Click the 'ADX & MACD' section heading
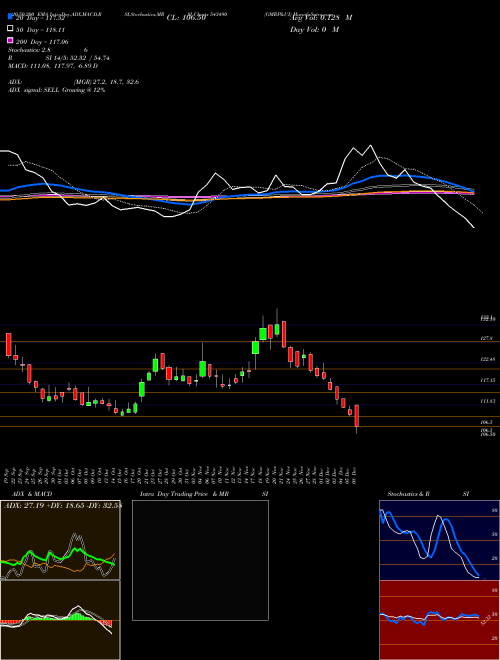The width and height of the screenshot is (500, 660). 32,494
